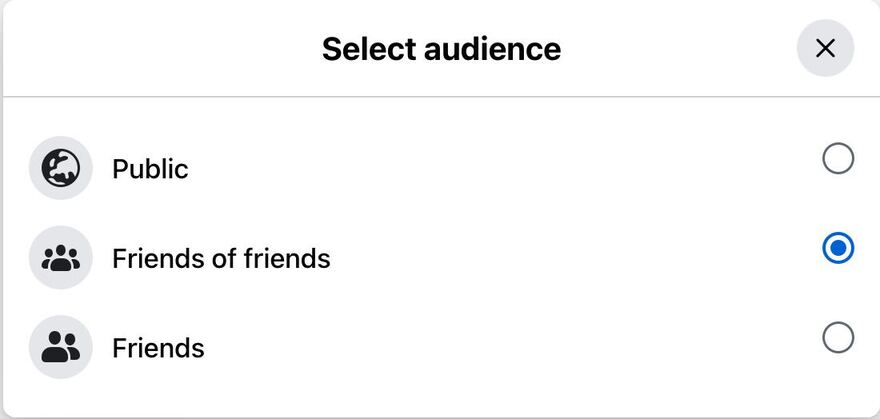Select the Public radio button
The width and height of the screenshot is (880, 419).
coord(838,158)
